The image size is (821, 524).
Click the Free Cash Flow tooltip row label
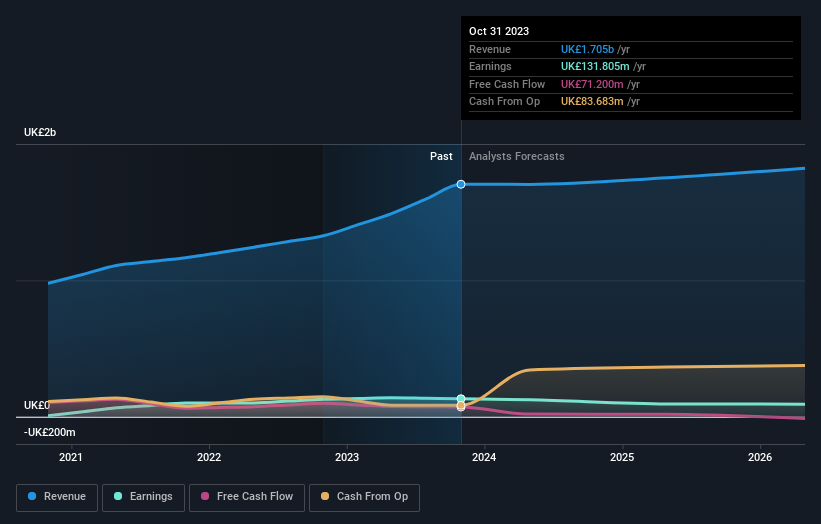click(x=507, y=84)
